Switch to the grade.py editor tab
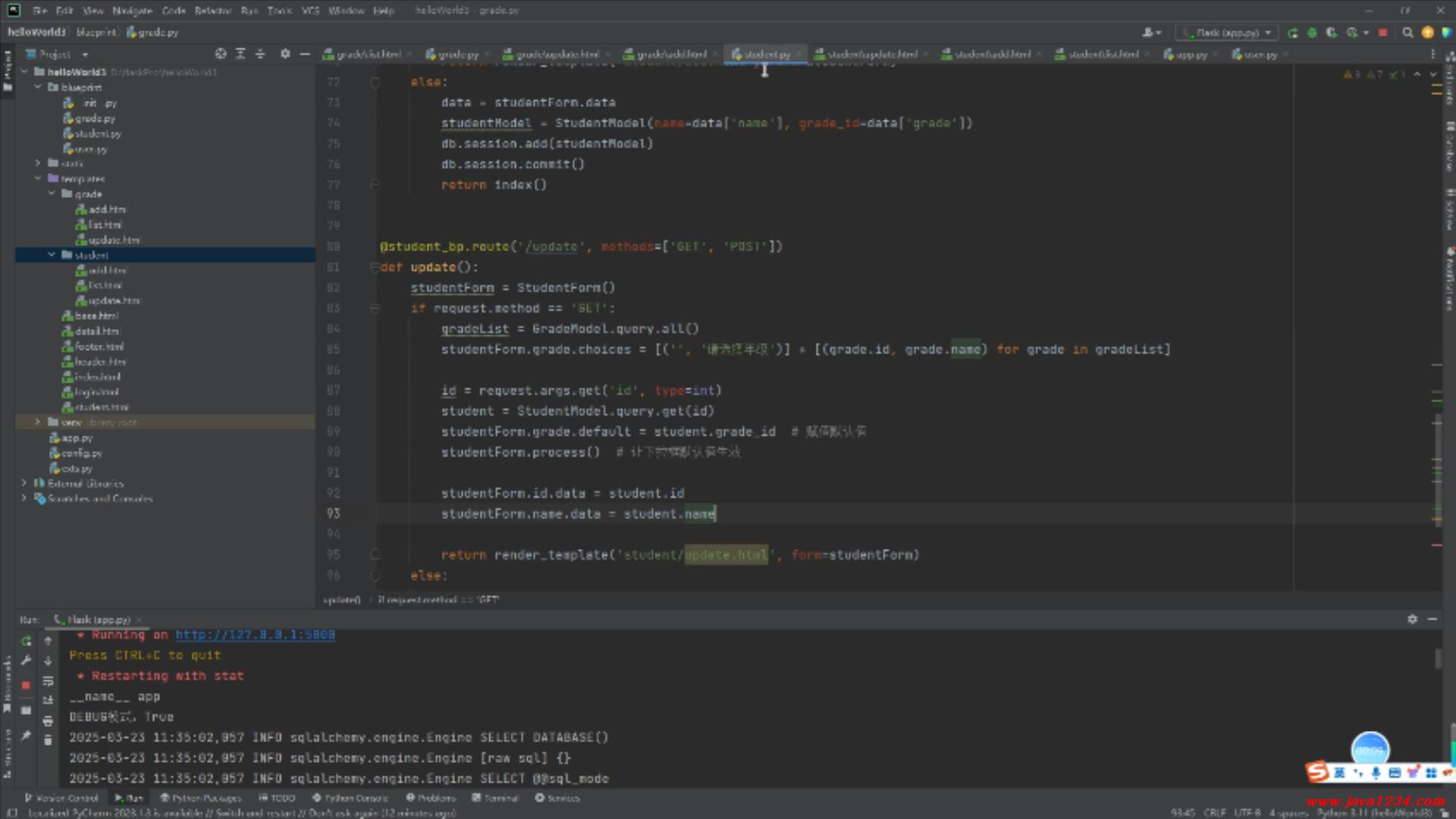This screenshot has width=1456, height=819. point(458,55)
